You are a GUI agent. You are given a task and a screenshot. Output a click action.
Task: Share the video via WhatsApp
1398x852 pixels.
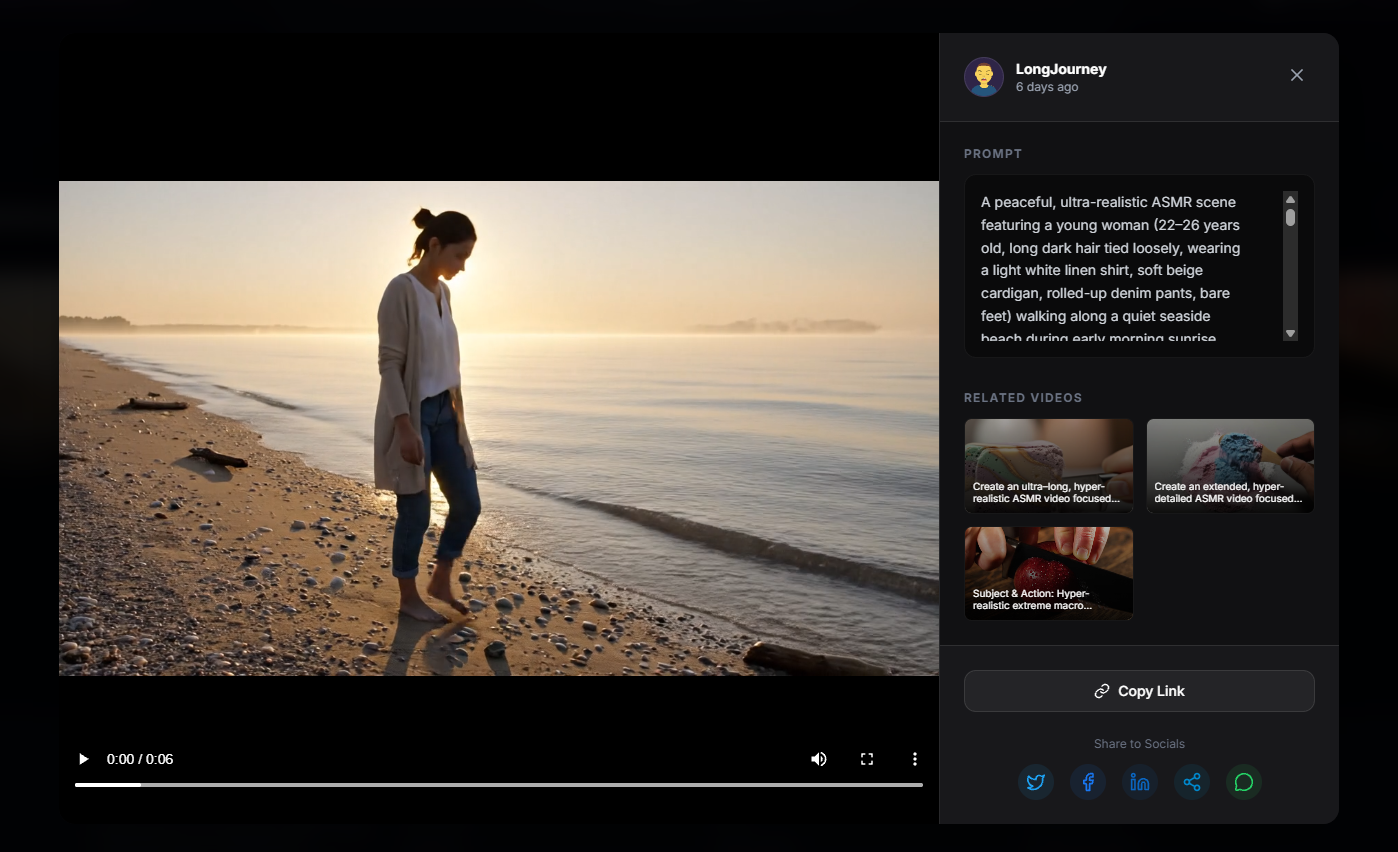click(x=1243, y=782)
